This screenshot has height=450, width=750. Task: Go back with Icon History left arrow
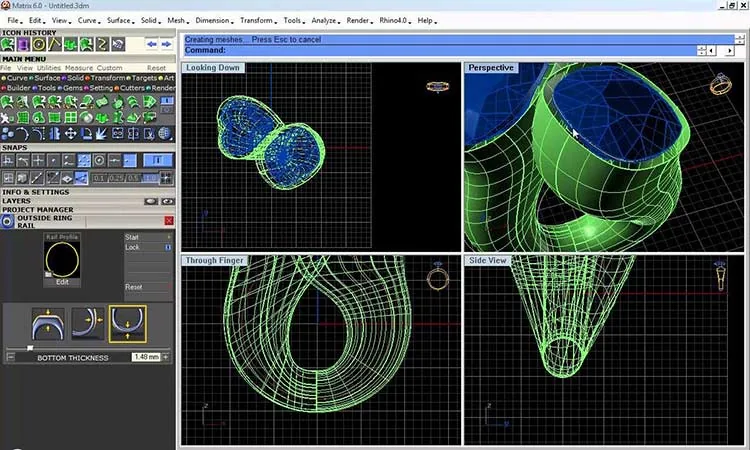(152, 44)
